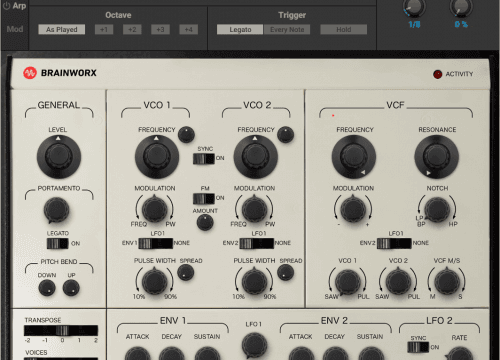Click the VCO 2 large Frequency knob
500x360 pixels.
256,157
